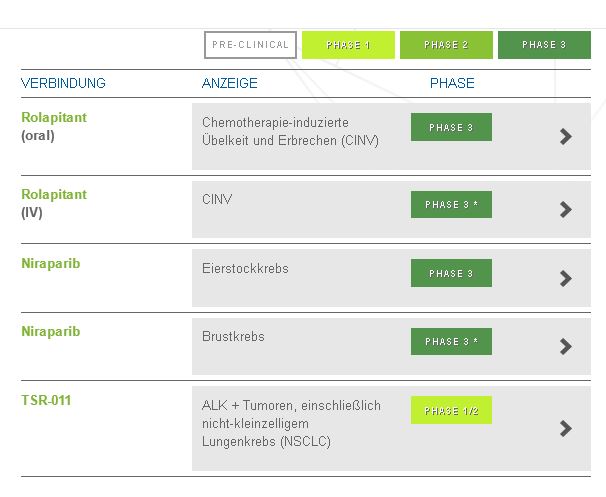The height and width of the screenshot is (497, 606).
Task: Open Niraparib Eierstockkrebs row chevron
Action: [566, 278]
